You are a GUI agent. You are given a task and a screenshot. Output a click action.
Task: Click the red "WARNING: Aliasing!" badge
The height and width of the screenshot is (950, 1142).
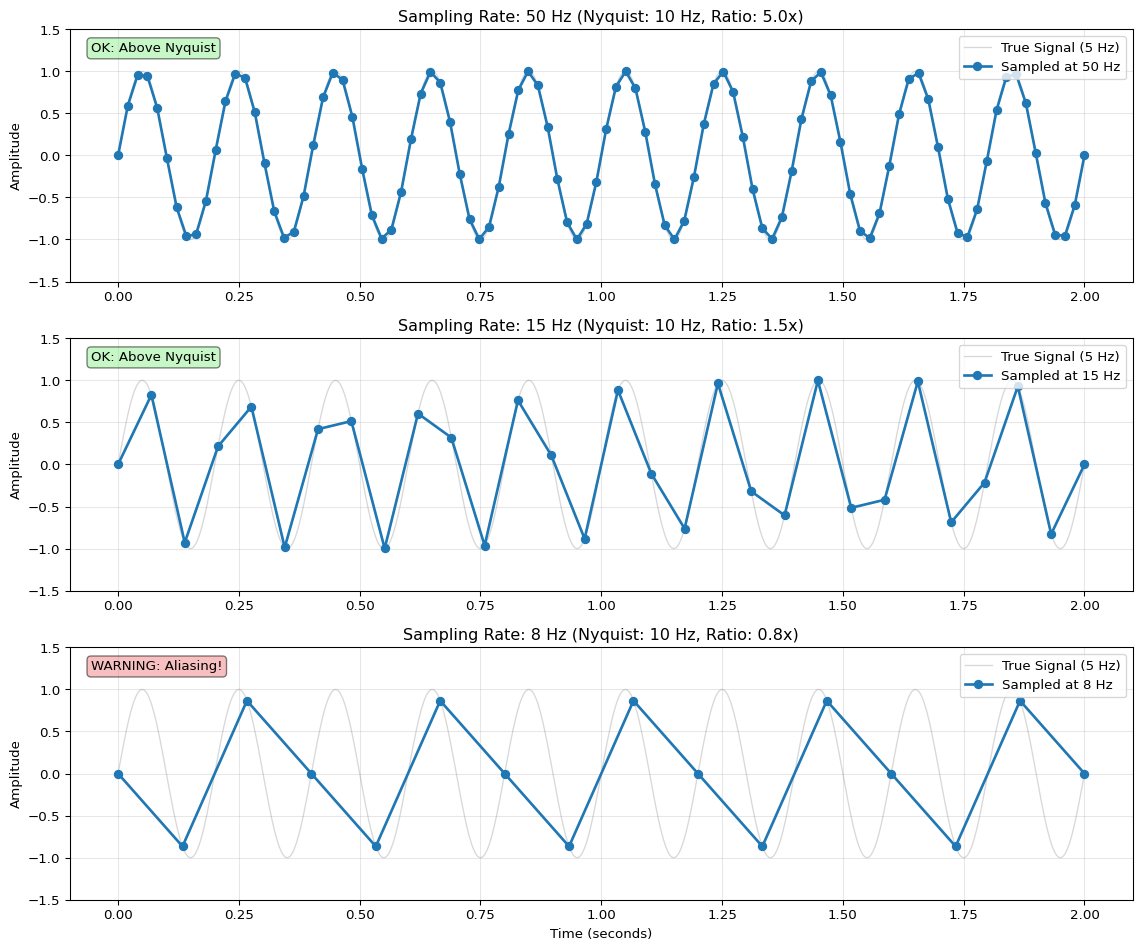tap(156, 666)
